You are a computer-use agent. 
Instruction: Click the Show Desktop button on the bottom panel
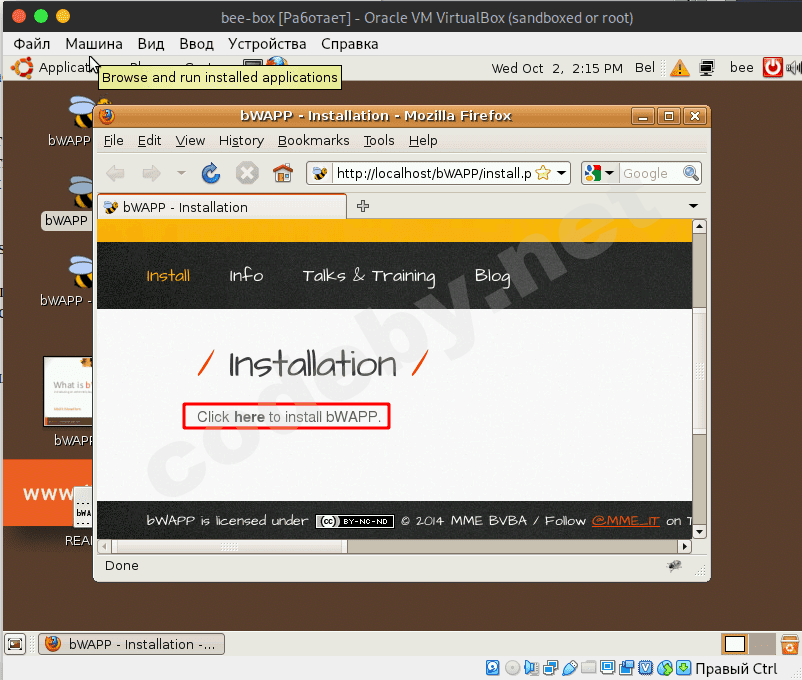15,644
